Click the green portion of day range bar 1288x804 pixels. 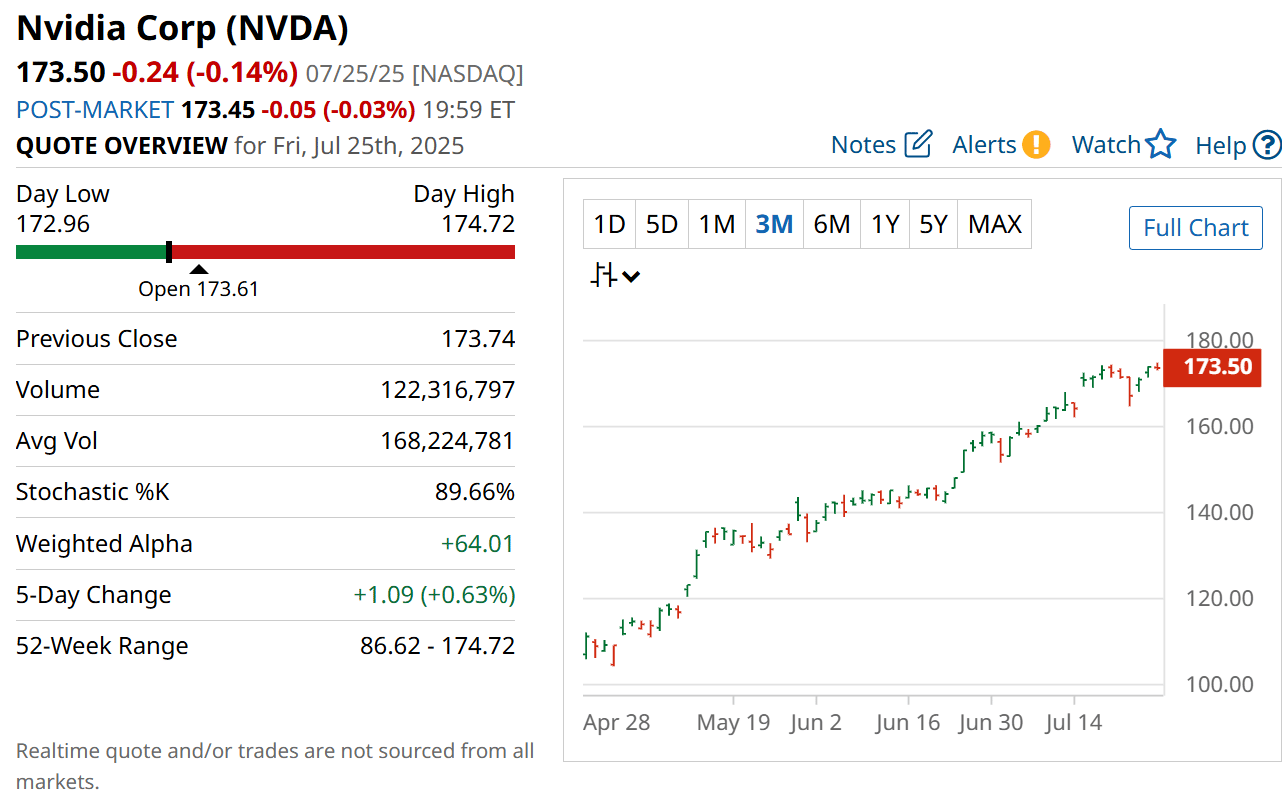pos(91,251)
